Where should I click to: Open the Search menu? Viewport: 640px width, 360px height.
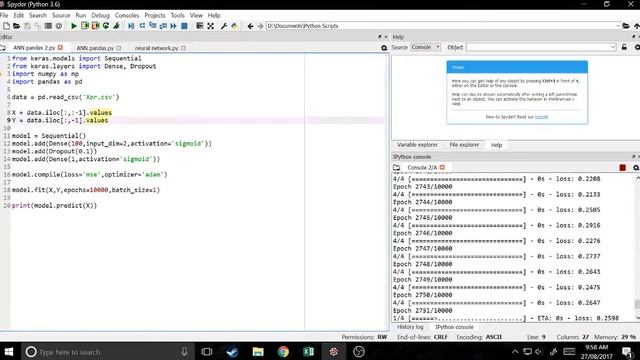38,15
